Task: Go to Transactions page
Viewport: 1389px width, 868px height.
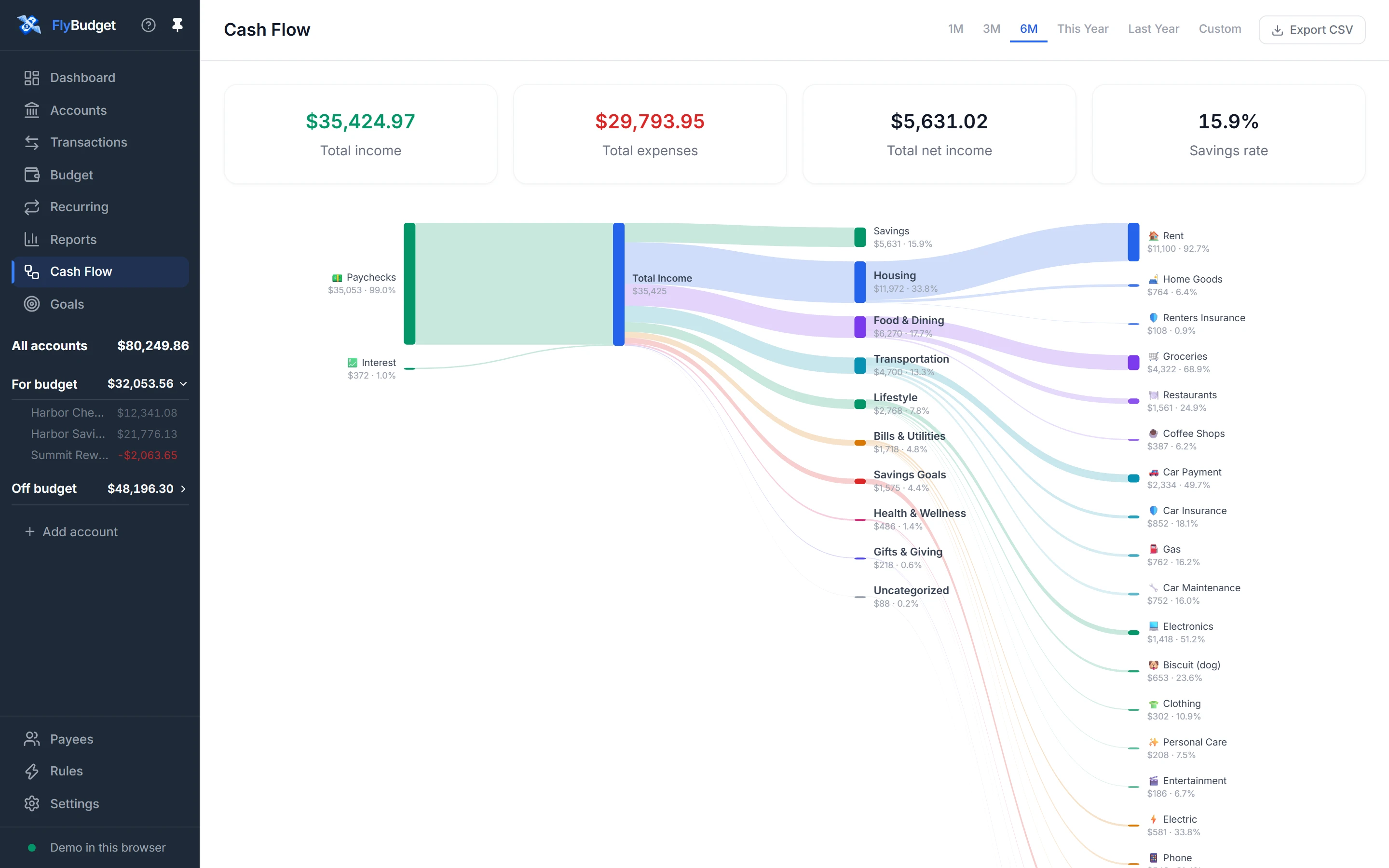Action: 100,142
